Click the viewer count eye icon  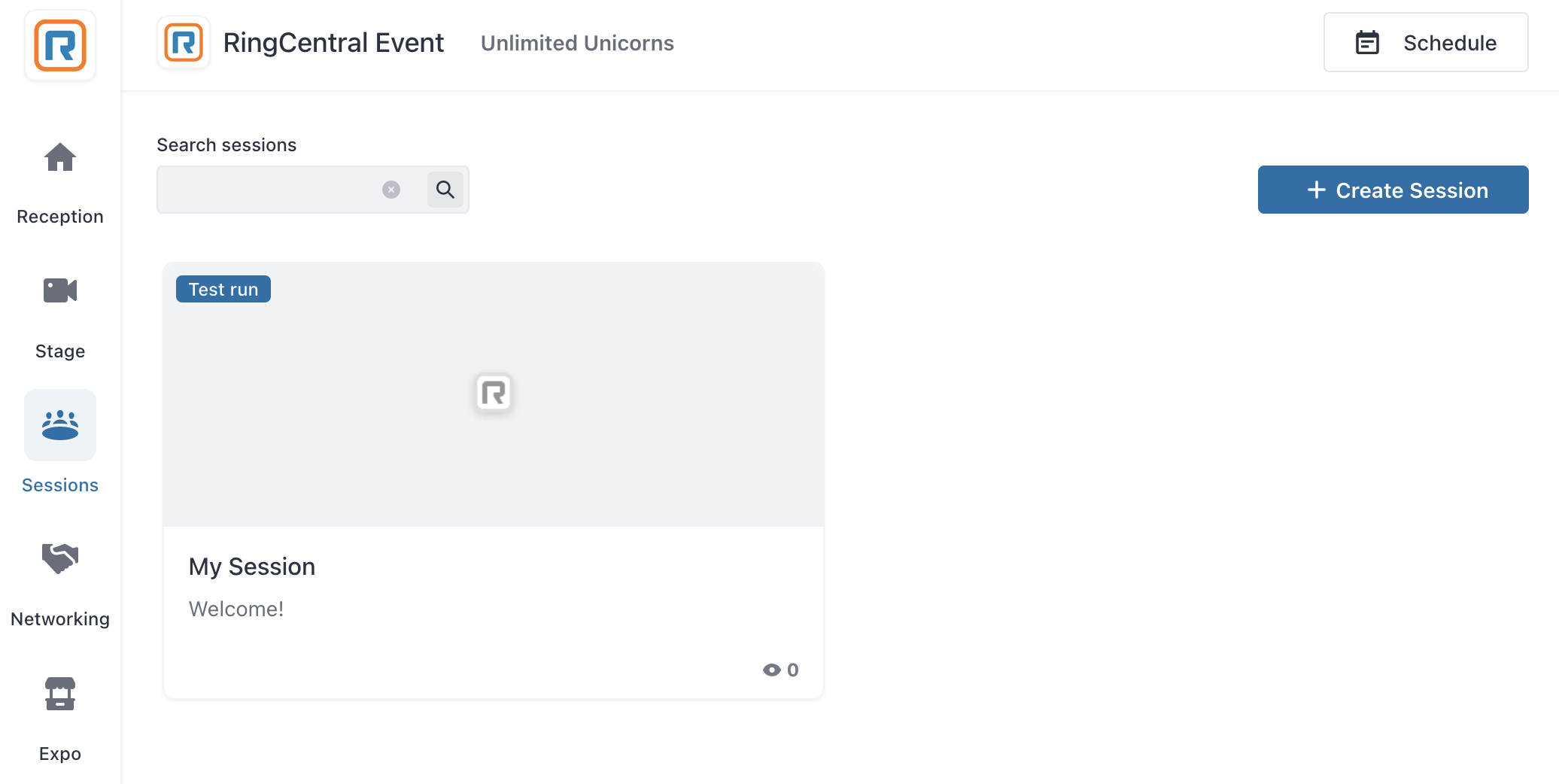[x=772, y=670]
